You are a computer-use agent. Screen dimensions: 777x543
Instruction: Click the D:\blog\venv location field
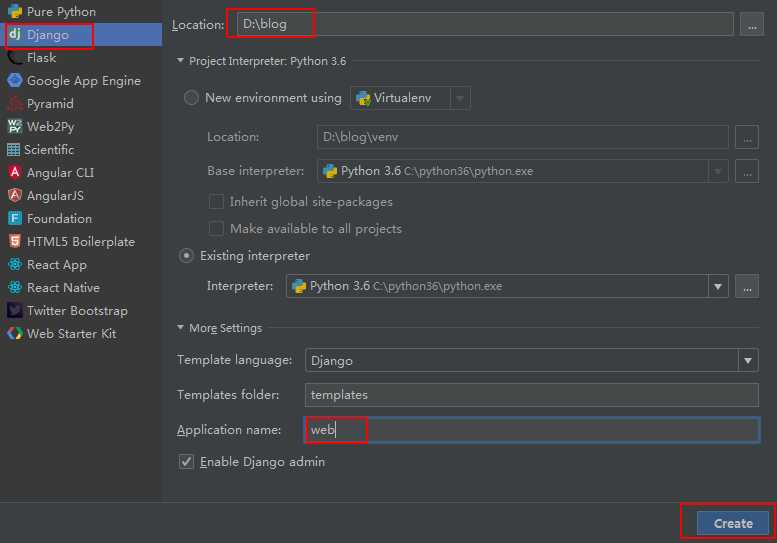click(x=522, y=137)
